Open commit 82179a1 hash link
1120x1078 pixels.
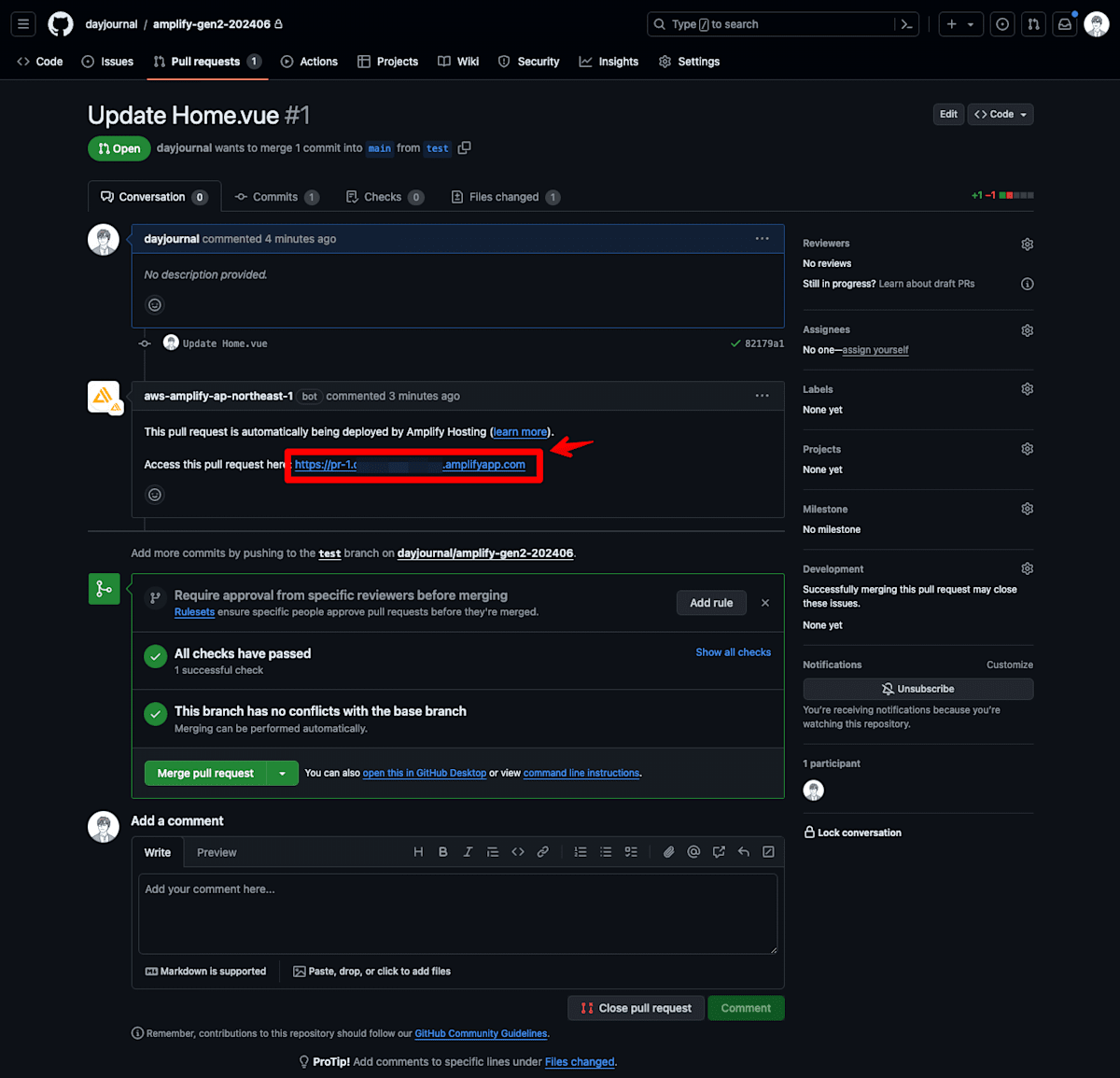tap(764, 343)
